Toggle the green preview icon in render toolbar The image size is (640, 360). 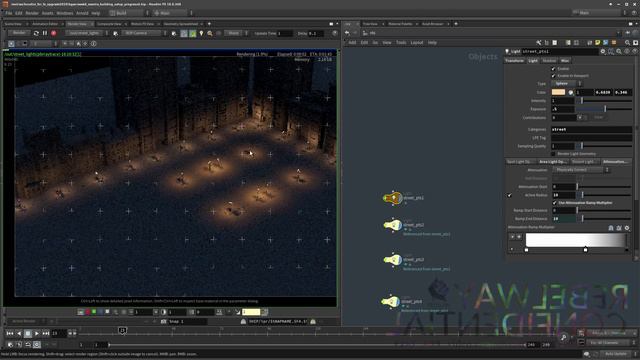(193, 33)
